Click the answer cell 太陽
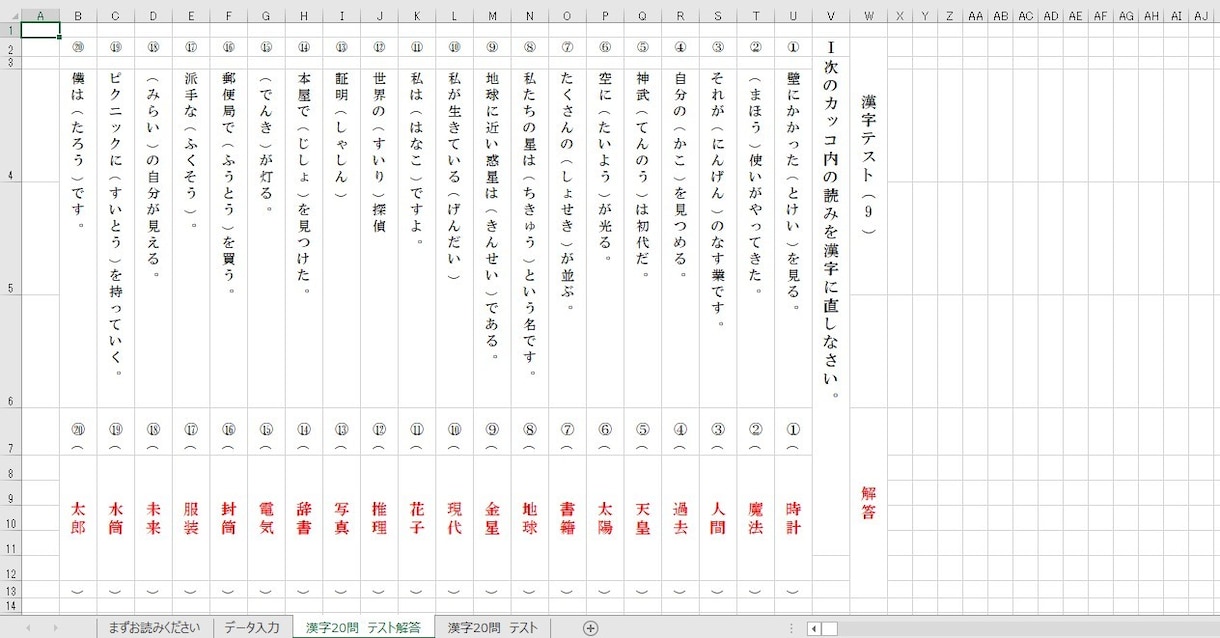This screenshot has width=1220, height=638. [x=605, y=518]
